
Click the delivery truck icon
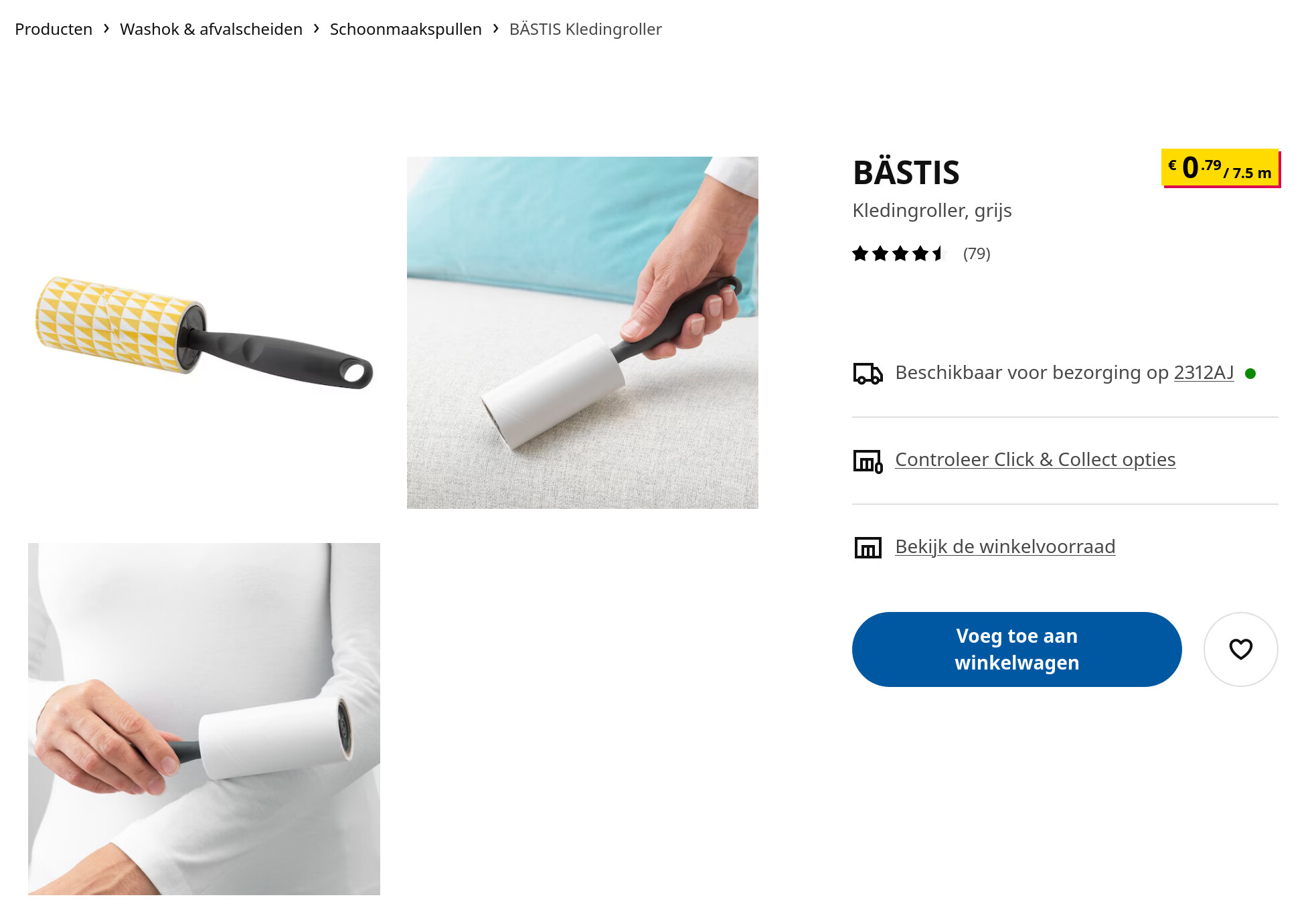[x=868, y=373]
